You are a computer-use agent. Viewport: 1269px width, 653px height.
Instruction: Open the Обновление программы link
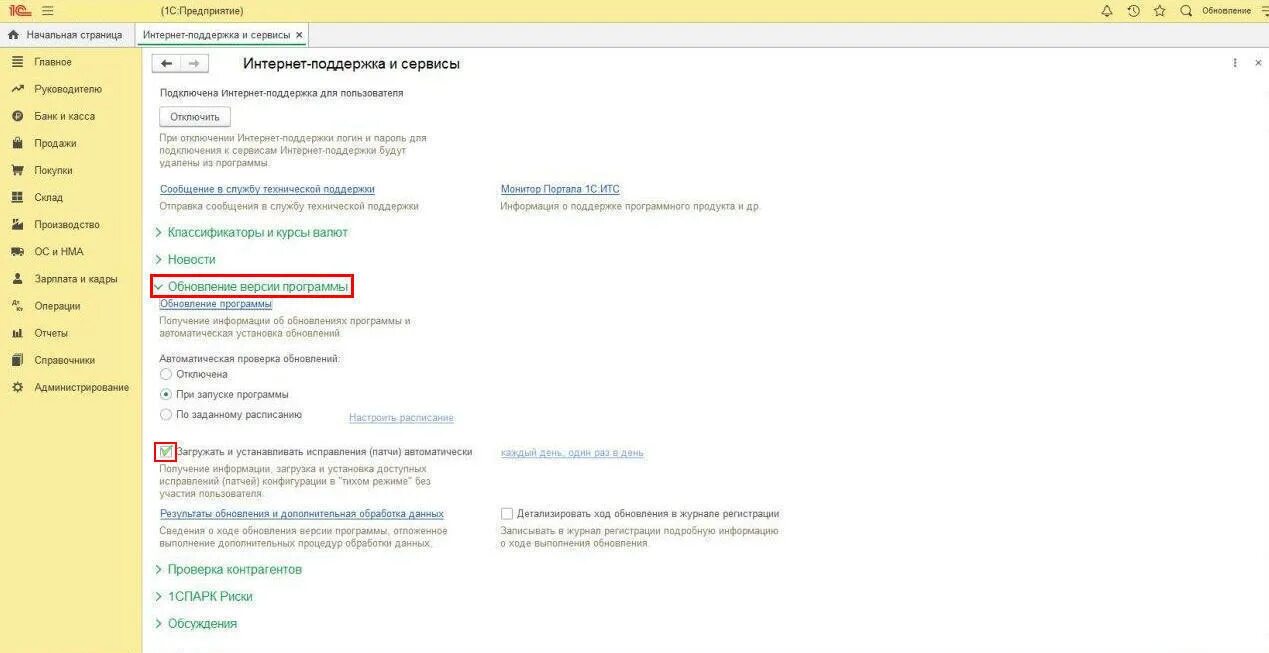tap(216, 304)
